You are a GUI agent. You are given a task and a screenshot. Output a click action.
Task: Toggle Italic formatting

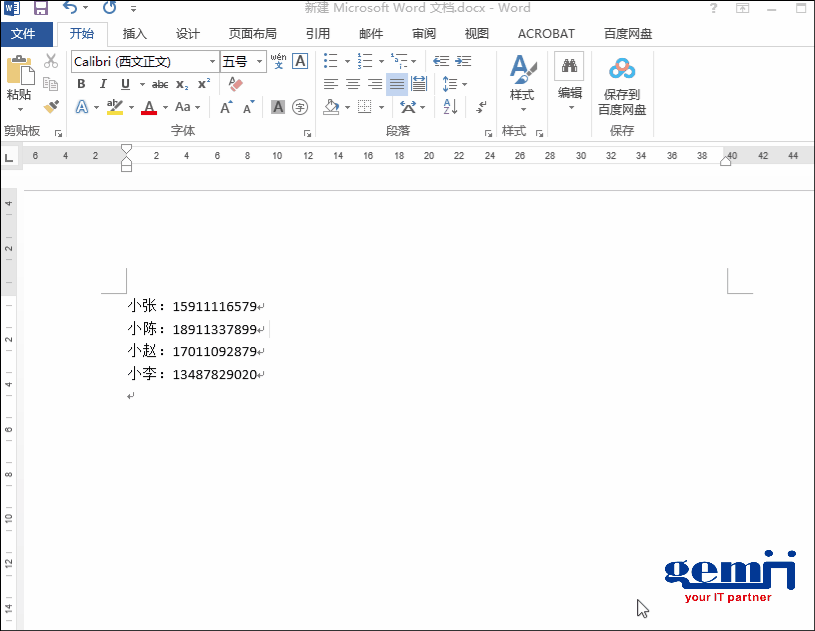pyautogui.click(x=103, y=84)
